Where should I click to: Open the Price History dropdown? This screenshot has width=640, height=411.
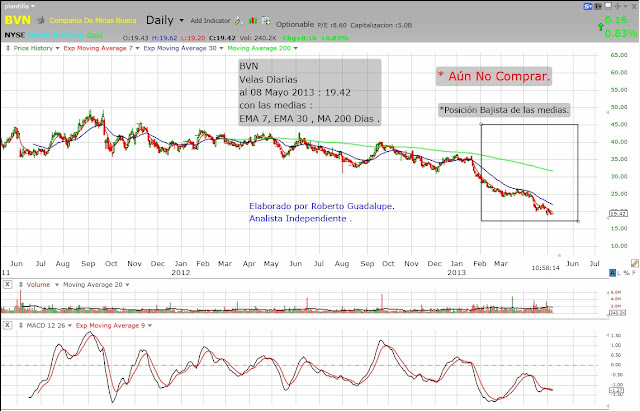(x=36, y=48)
